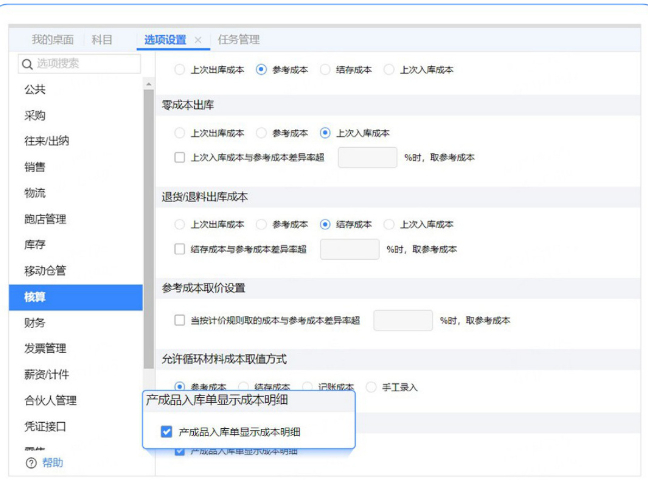This screenshot has height=480, width=648.
Task: Choose 上次入库成本 under 零成本出库
Action: point(325,133)
